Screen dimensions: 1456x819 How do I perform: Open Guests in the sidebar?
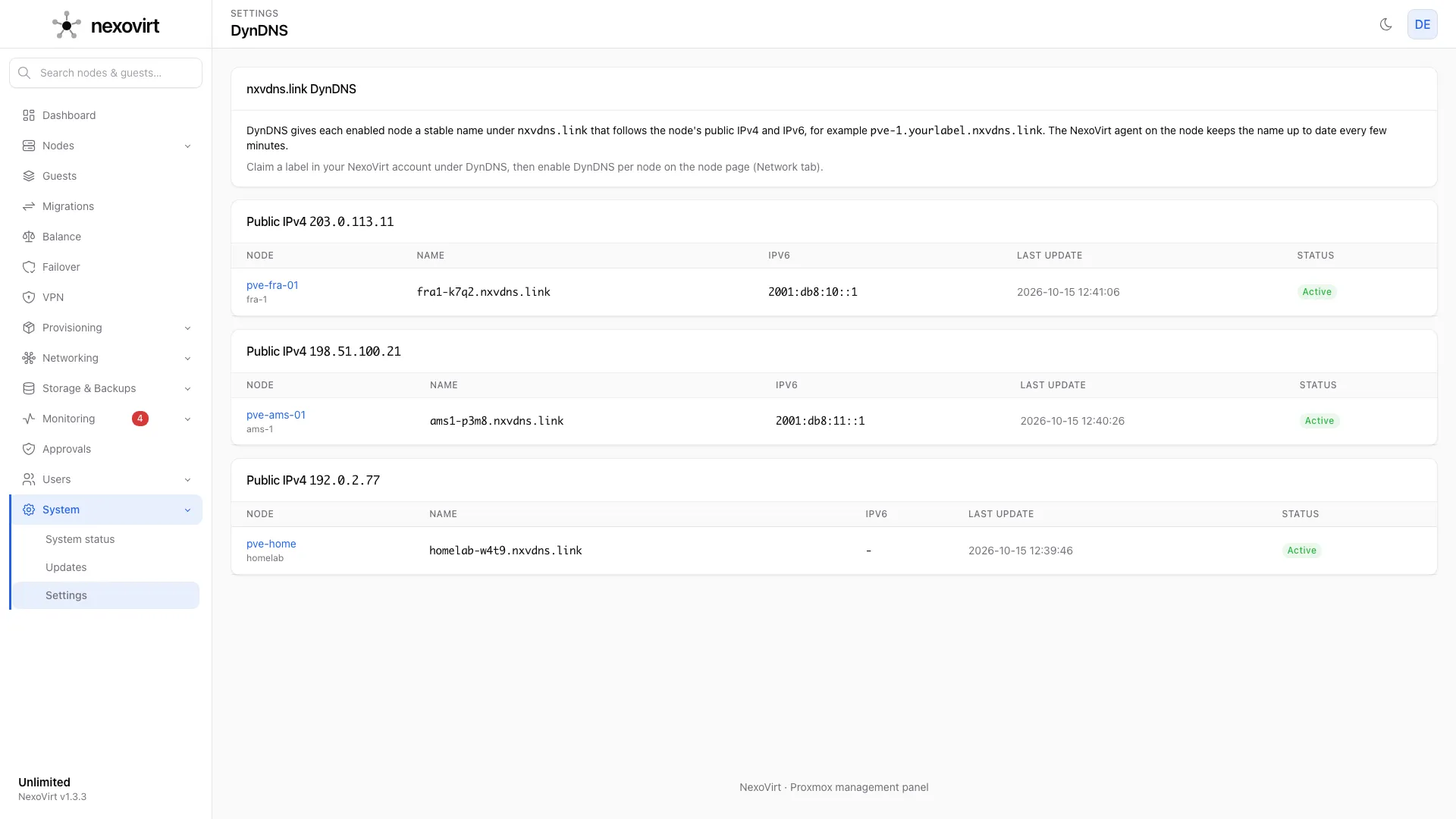(x=105, y=176)
